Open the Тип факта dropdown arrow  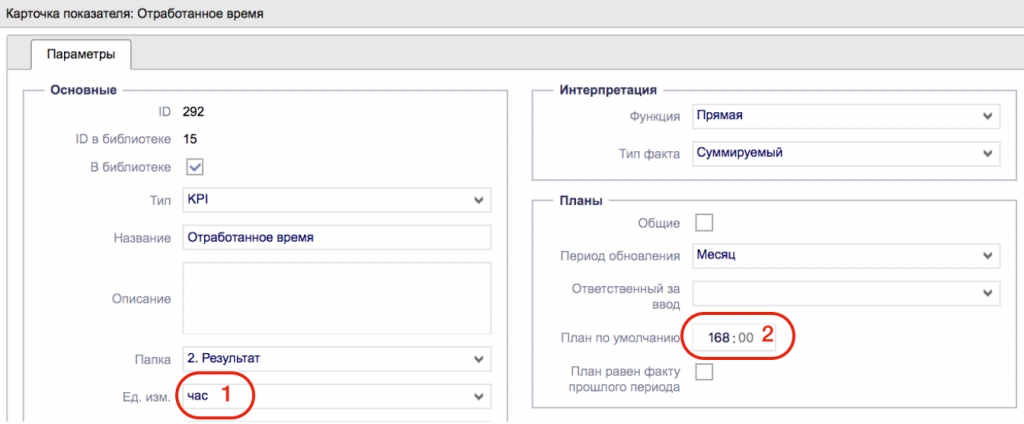point(986,154)
